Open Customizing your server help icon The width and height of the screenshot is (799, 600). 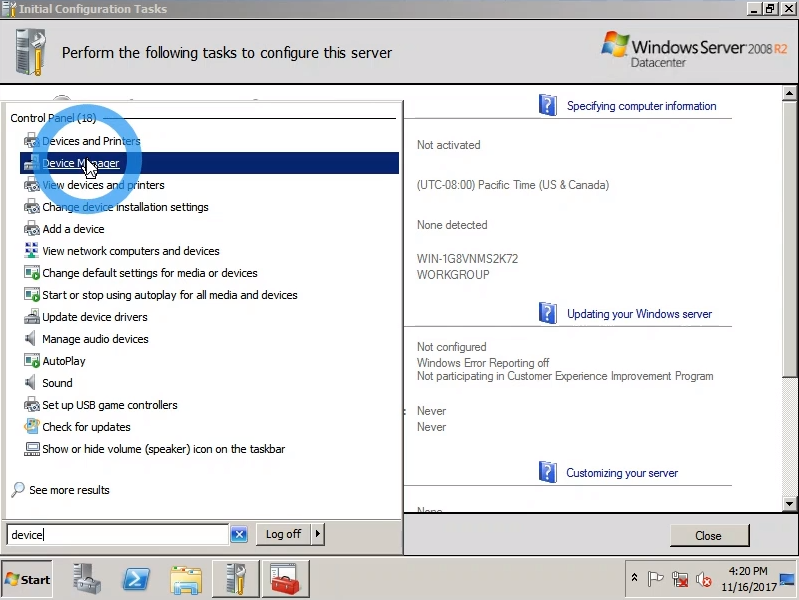(x=547, y=472)
